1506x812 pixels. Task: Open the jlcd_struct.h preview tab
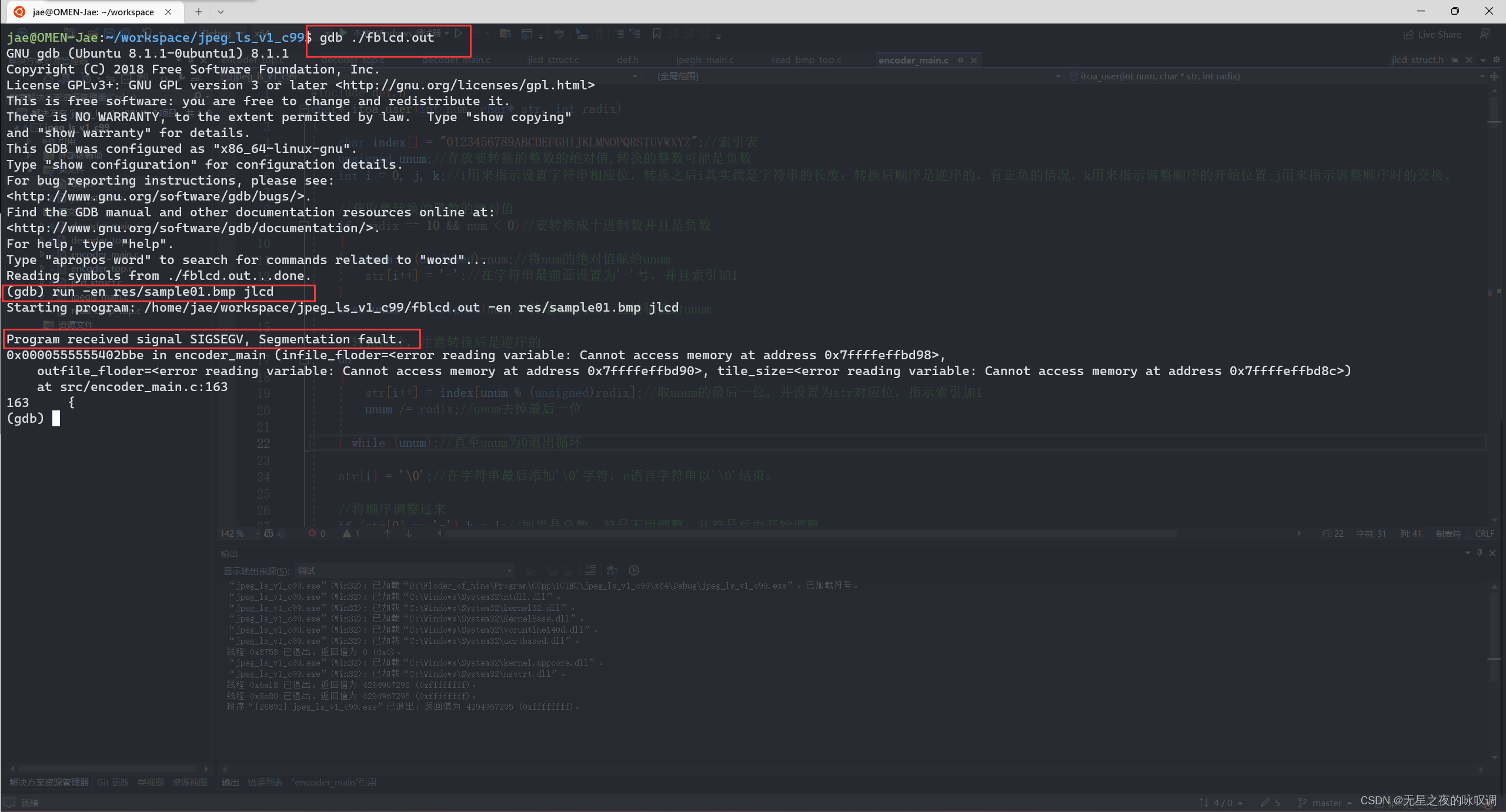click(1417, 60)
